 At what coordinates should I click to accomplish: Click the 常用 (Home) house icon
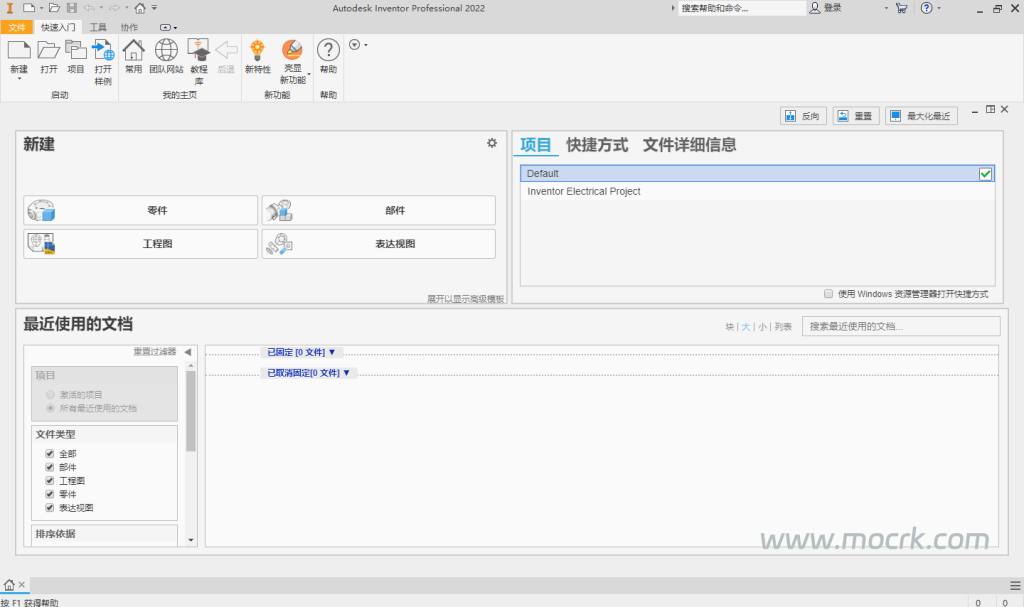tap(134, 50)
